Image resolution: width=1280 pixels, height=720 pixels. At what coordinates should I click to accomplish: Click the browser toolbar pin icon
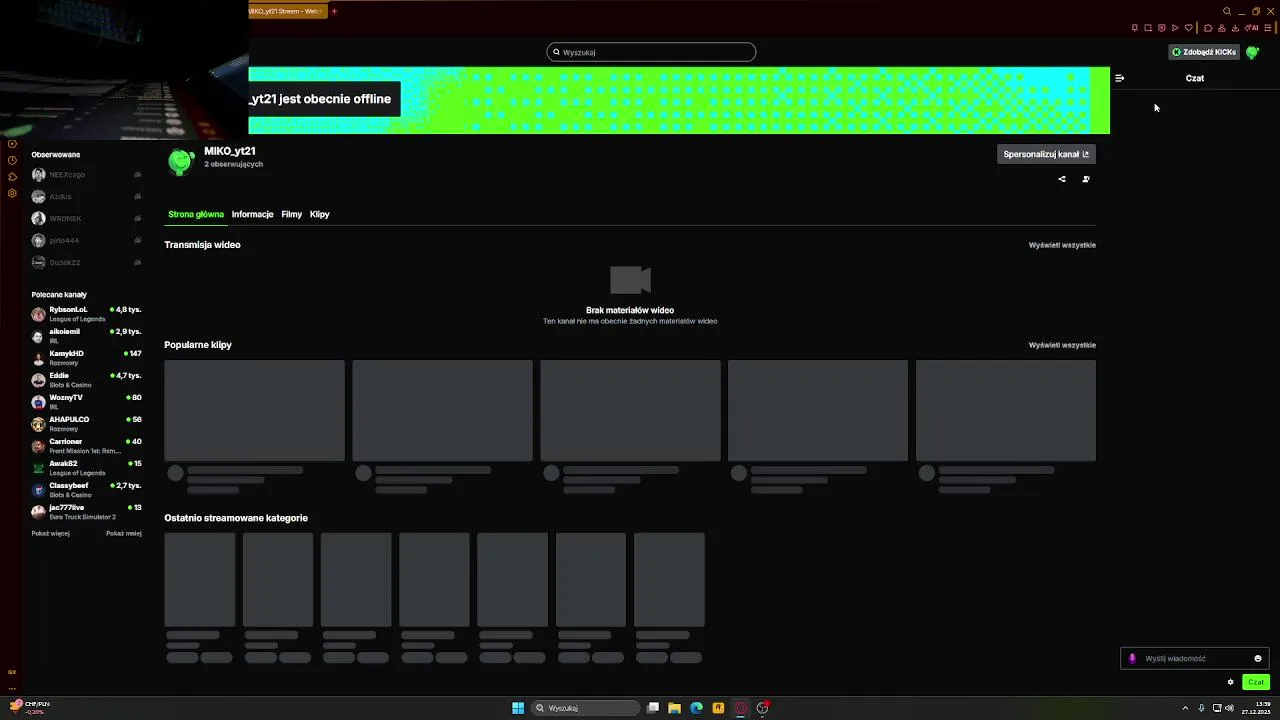click(x=1135, y=27)
